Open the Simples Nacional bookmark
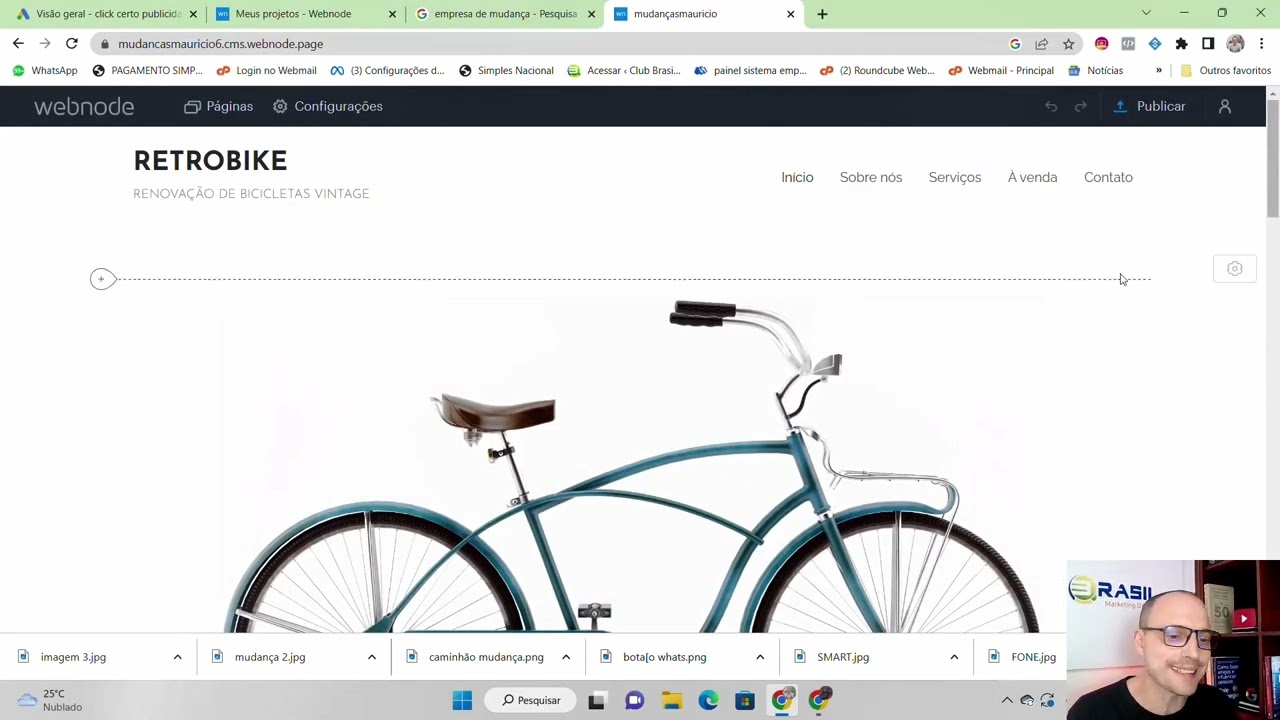Image resolution: width=1280 pixels, height=720 pixels. (505, 71)
